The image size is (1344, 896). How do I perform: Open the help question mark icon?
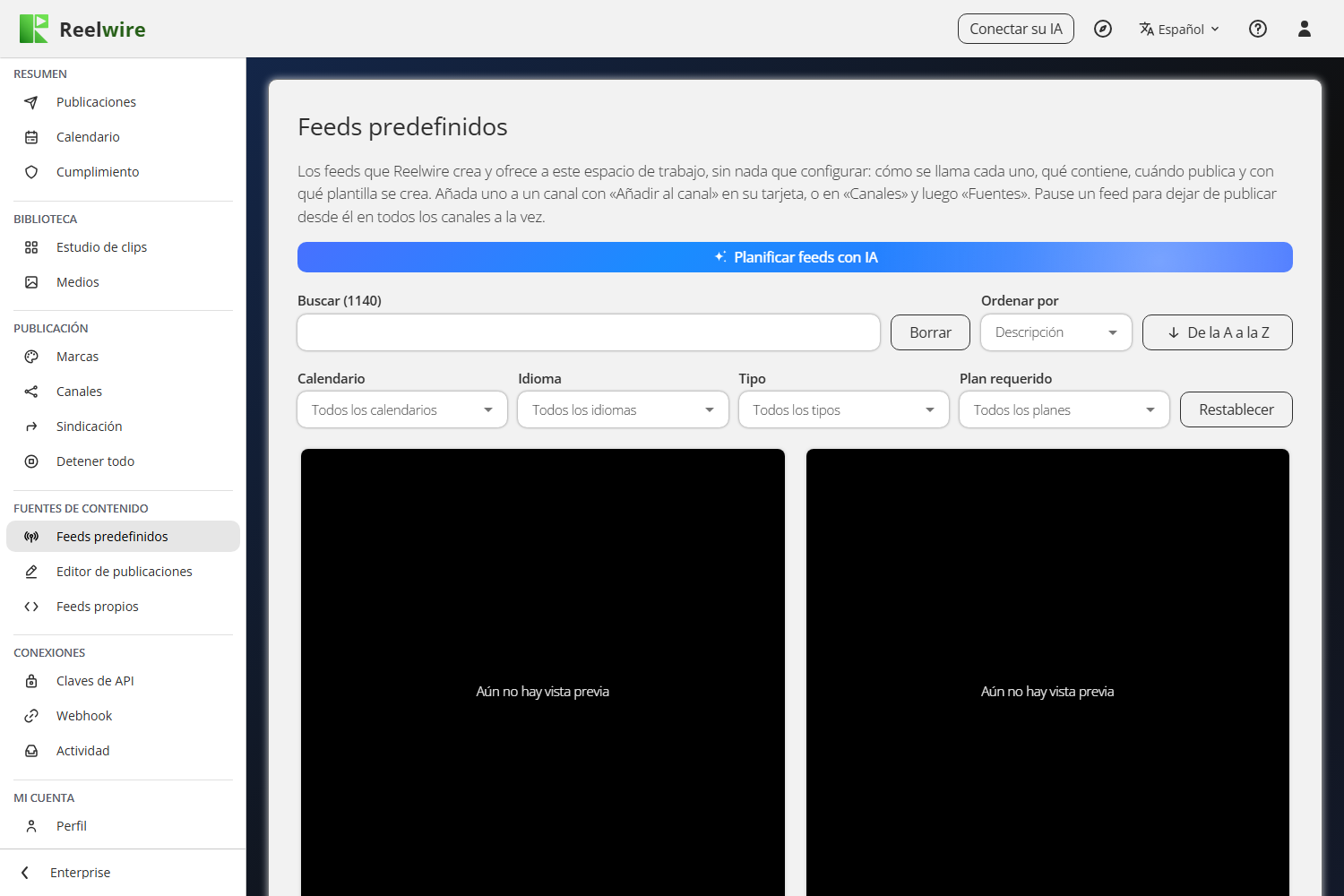[x=1258, y=29]
